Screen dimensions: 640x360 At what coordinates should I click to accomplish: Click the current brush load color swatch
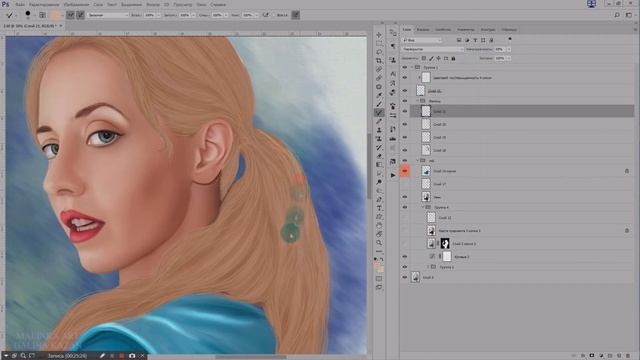click(56, 15)
